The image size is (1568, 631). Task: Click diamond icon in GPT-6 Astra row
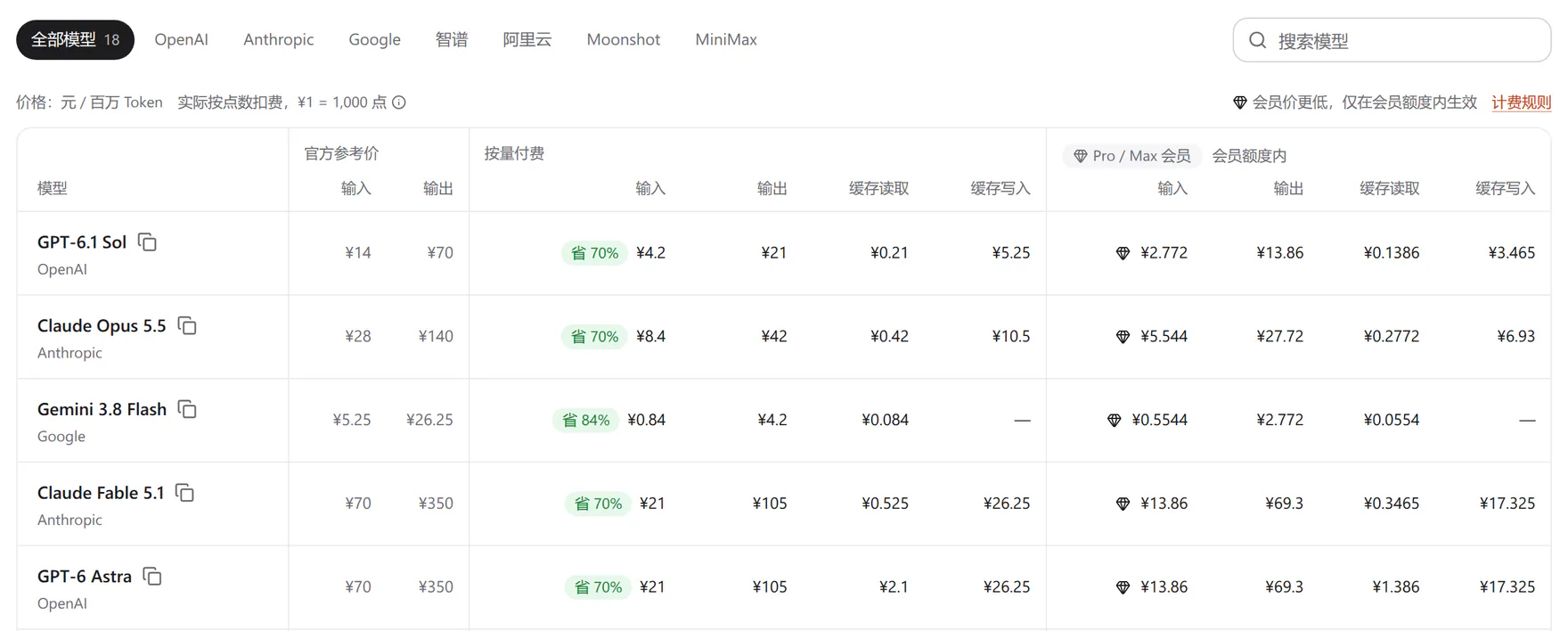click(1123, 587)
